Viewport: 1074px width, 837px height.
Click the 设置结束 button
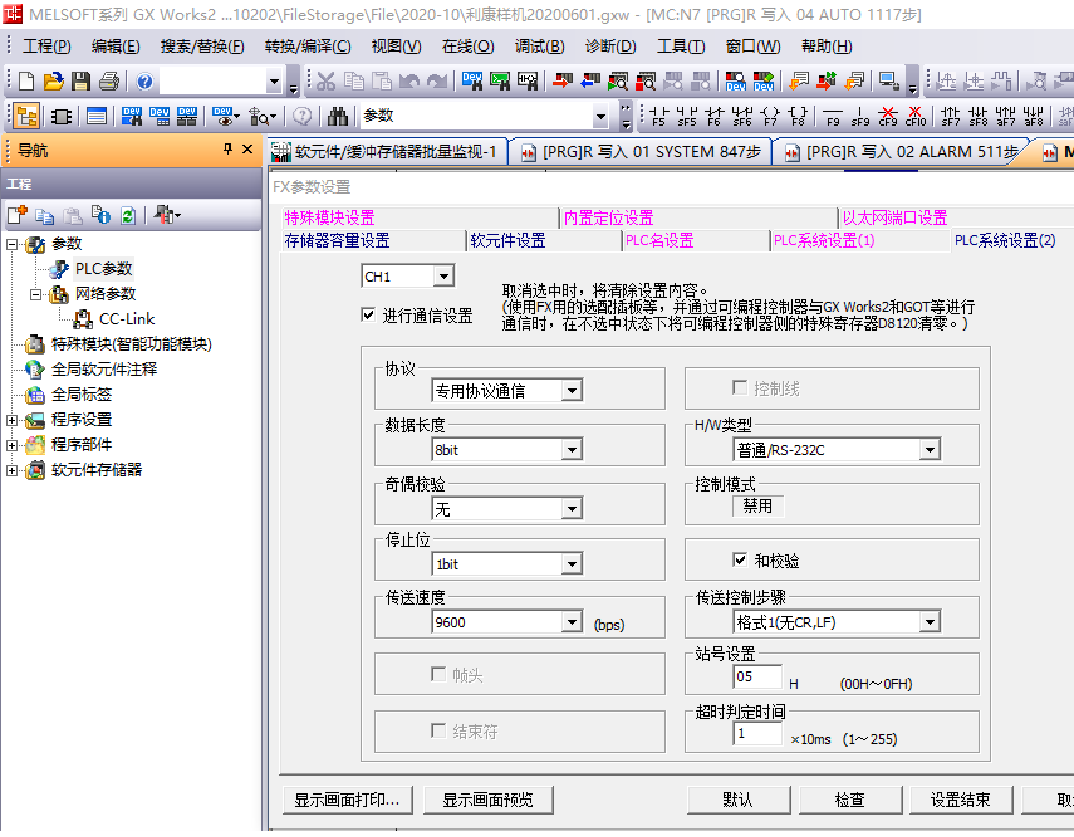(960, 800)
